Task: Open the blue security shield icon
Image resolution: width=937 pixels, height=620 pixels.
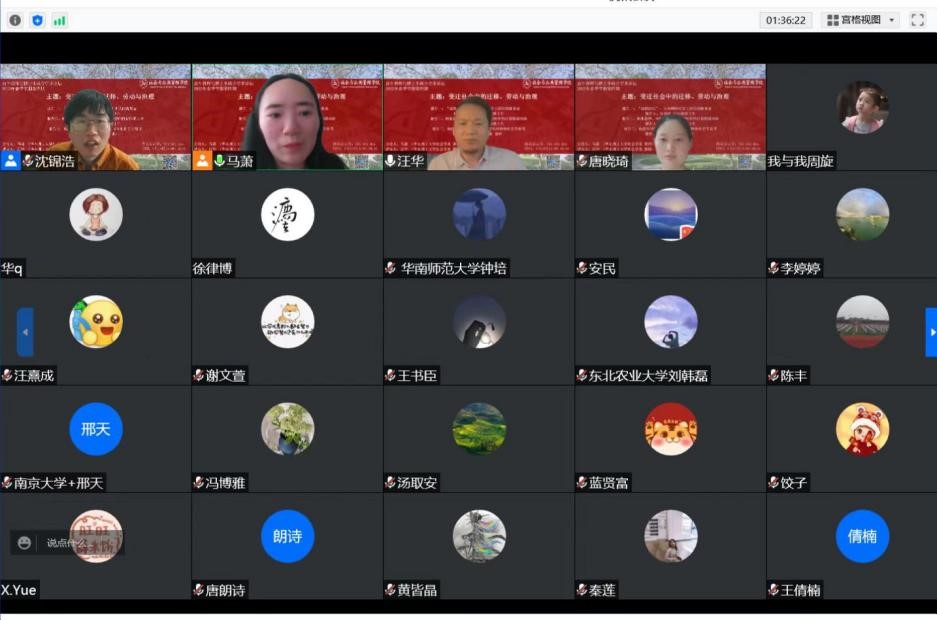Action: [37, 20]
